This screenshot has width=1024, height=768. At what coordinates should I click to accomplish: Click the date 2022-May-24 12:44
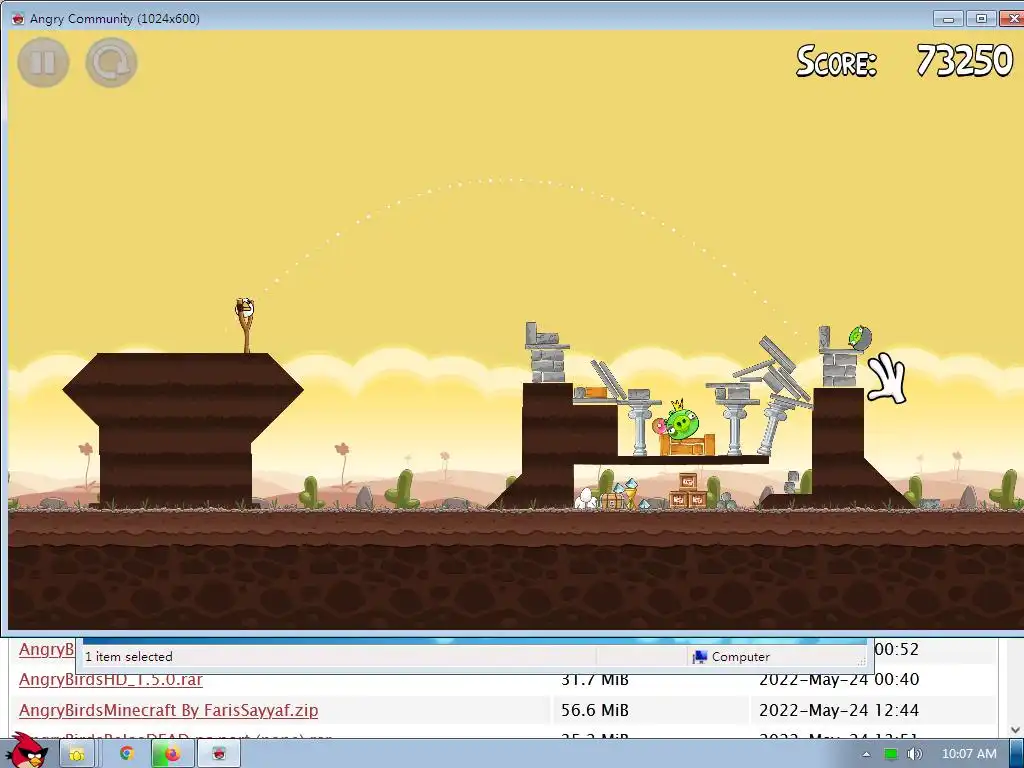click(x=839, y=710)
